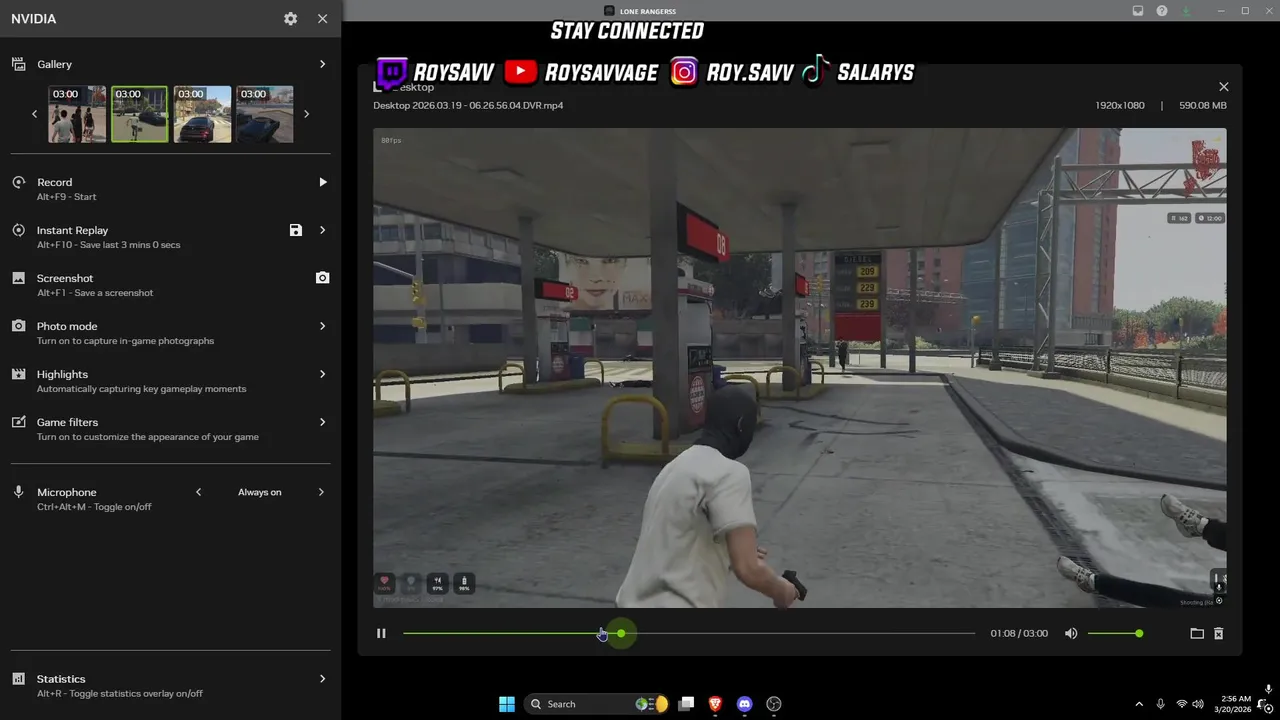Click the Highlights row icon
The height and width of the screenshot is (720, 1280).
tap(18, 374)
